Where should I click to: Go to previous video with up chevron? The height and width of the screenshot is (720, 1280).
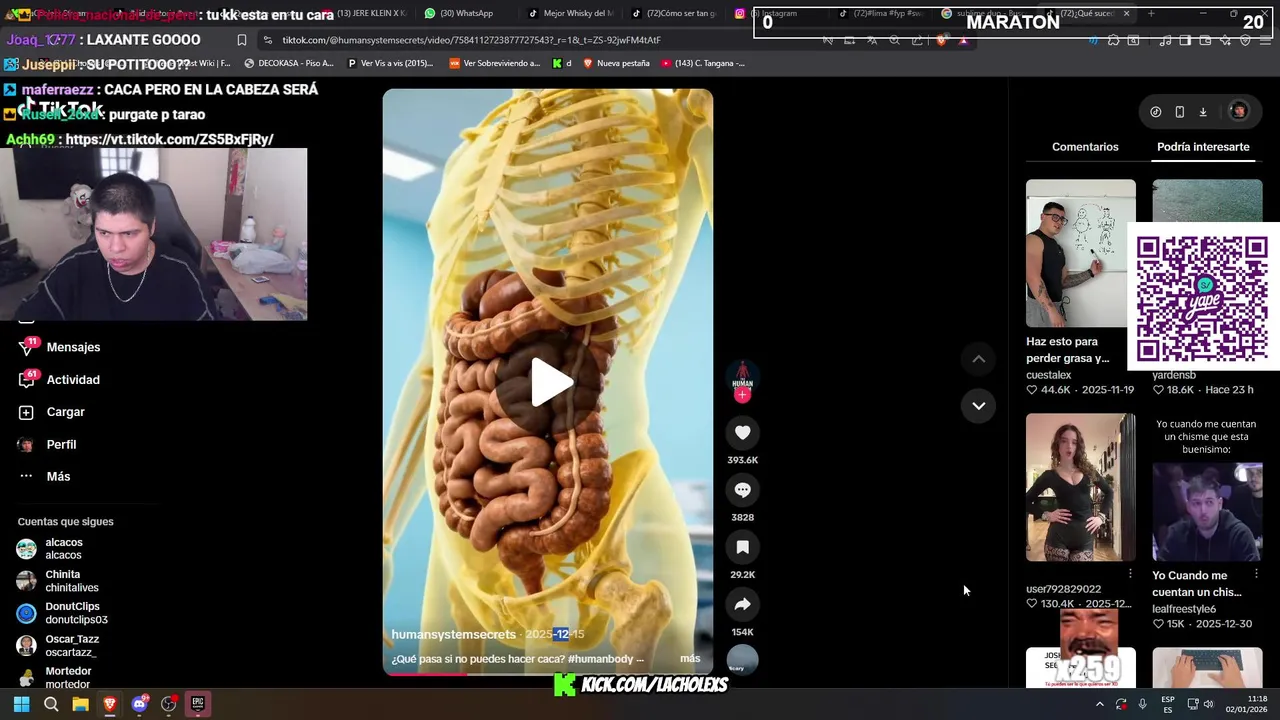click(x=979, y=359)
